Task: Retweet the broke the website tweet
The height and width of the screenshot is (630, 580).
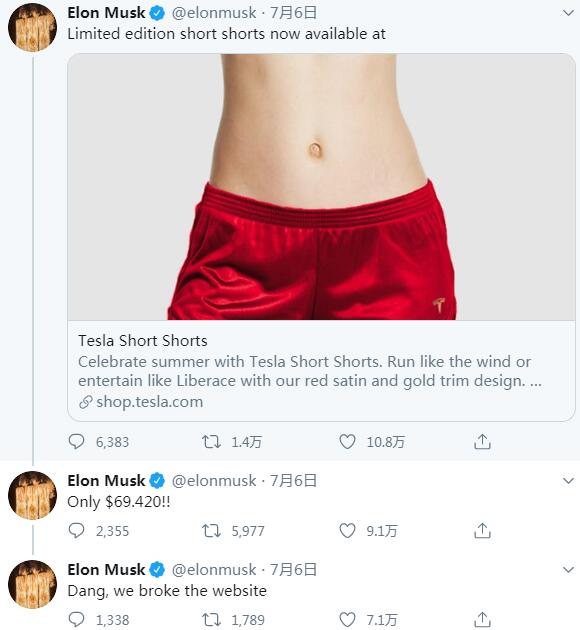Action: (x=211, y=620)
